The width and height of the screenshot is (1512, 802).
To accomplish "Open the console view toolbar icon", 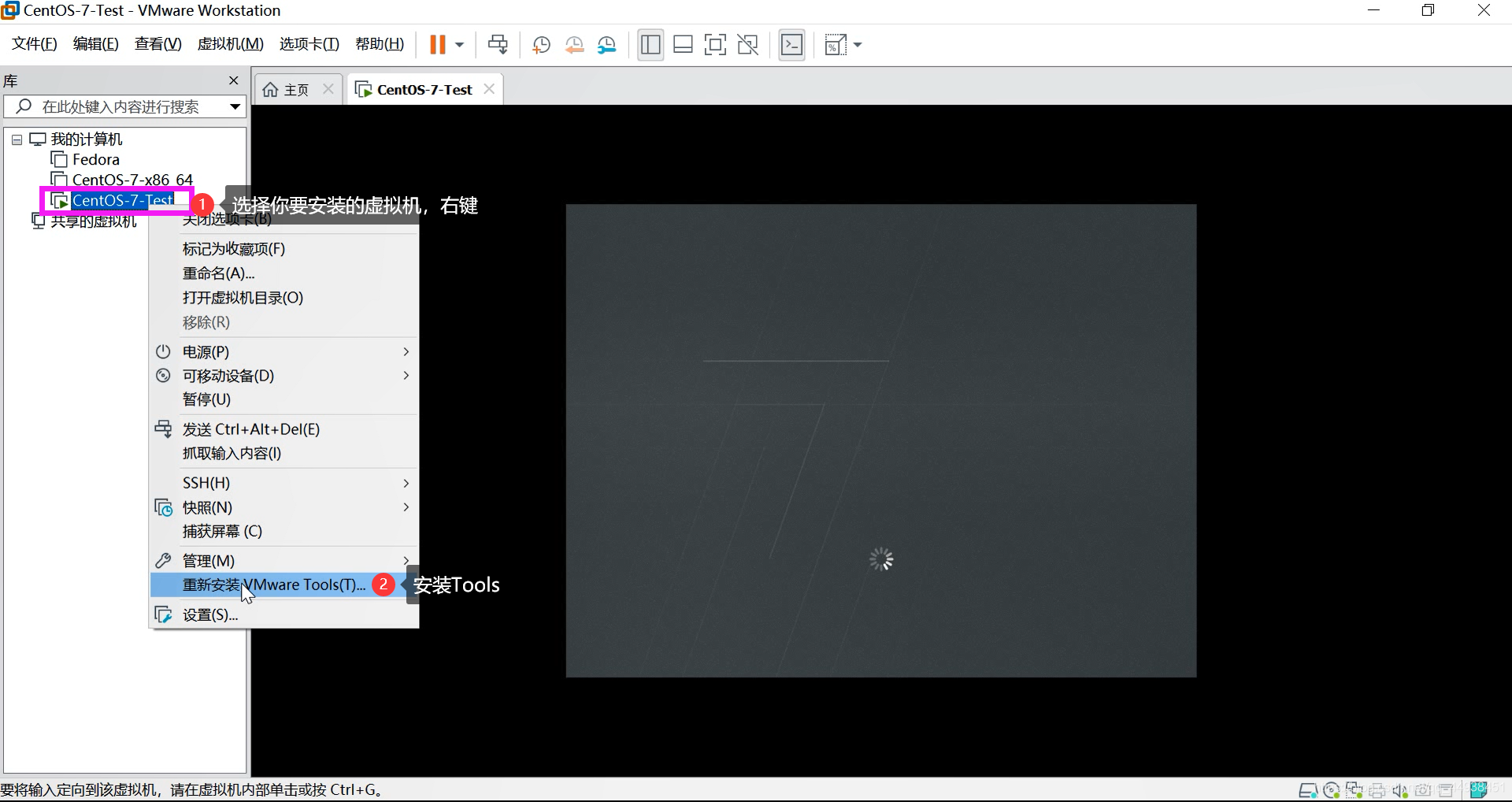I will (791, 45).
